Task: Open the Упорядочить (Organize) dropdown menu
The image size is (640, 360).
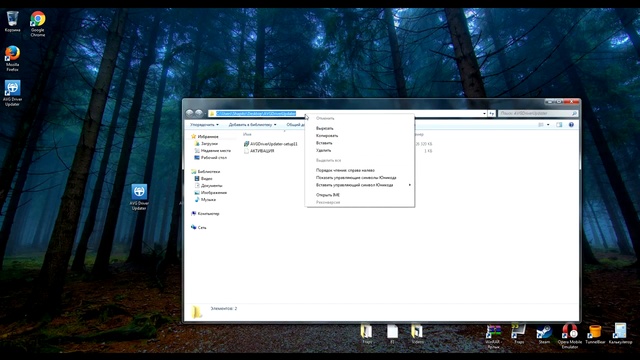Action: [204, 124]
